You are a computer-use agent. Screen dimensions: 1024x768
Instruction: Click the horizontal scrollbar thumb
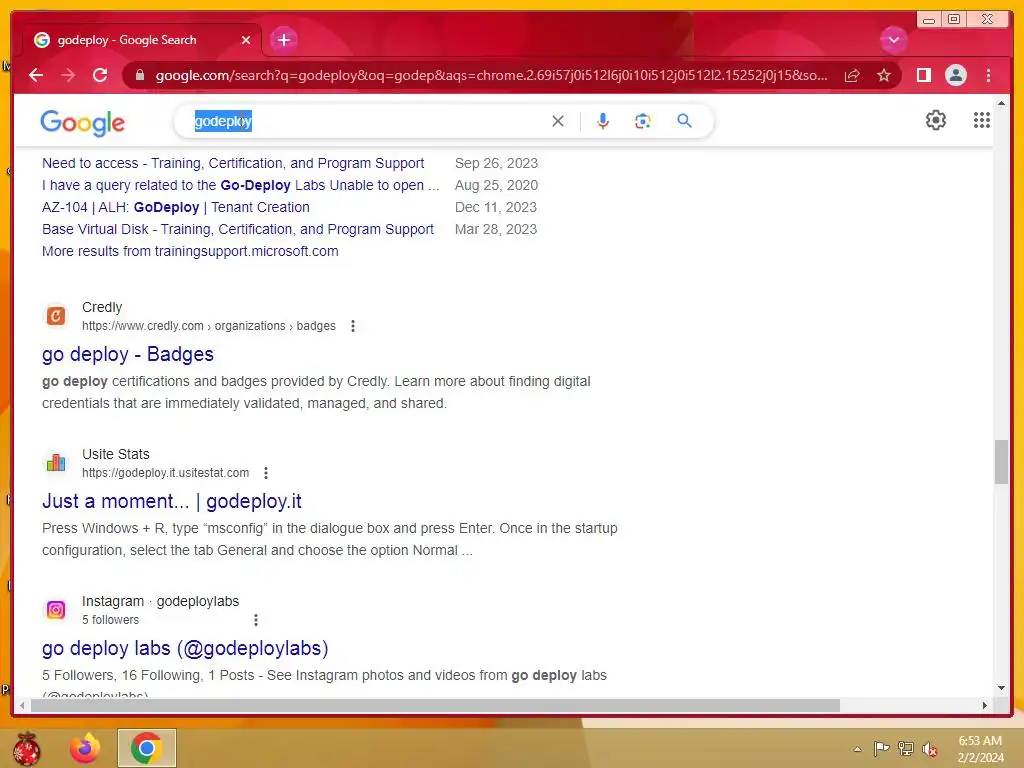(435, 705)
